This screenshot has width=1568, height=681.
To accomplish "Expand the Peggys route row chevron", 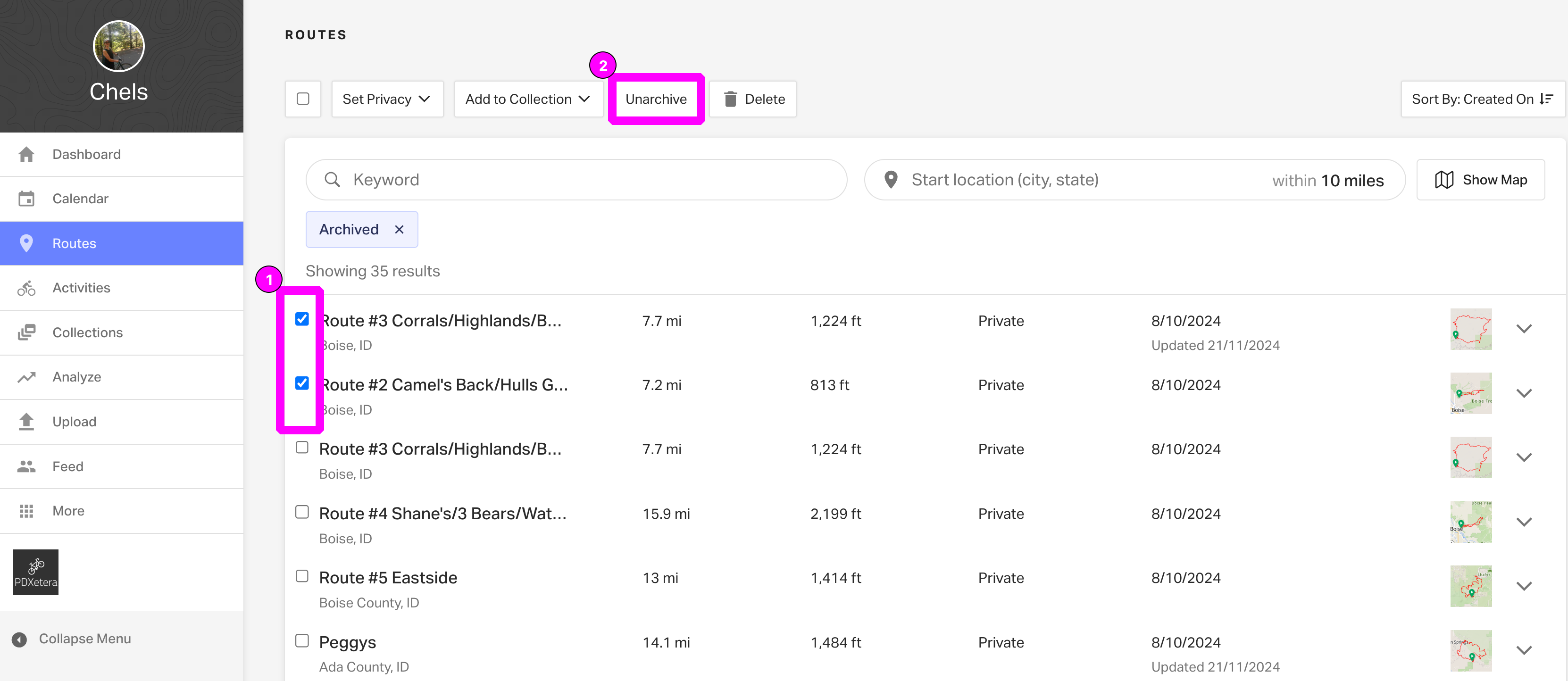I will 1524,650.
